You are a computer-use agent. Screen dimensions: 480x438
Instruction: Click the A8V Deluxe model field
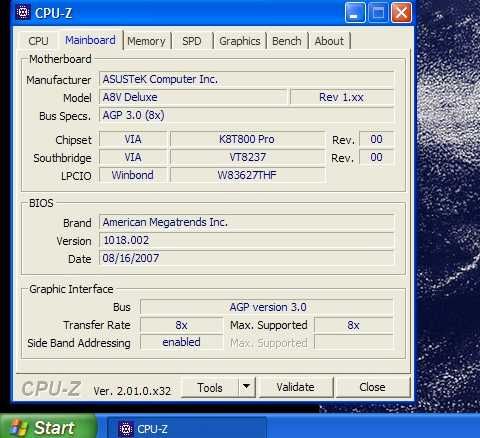point(193,97)
